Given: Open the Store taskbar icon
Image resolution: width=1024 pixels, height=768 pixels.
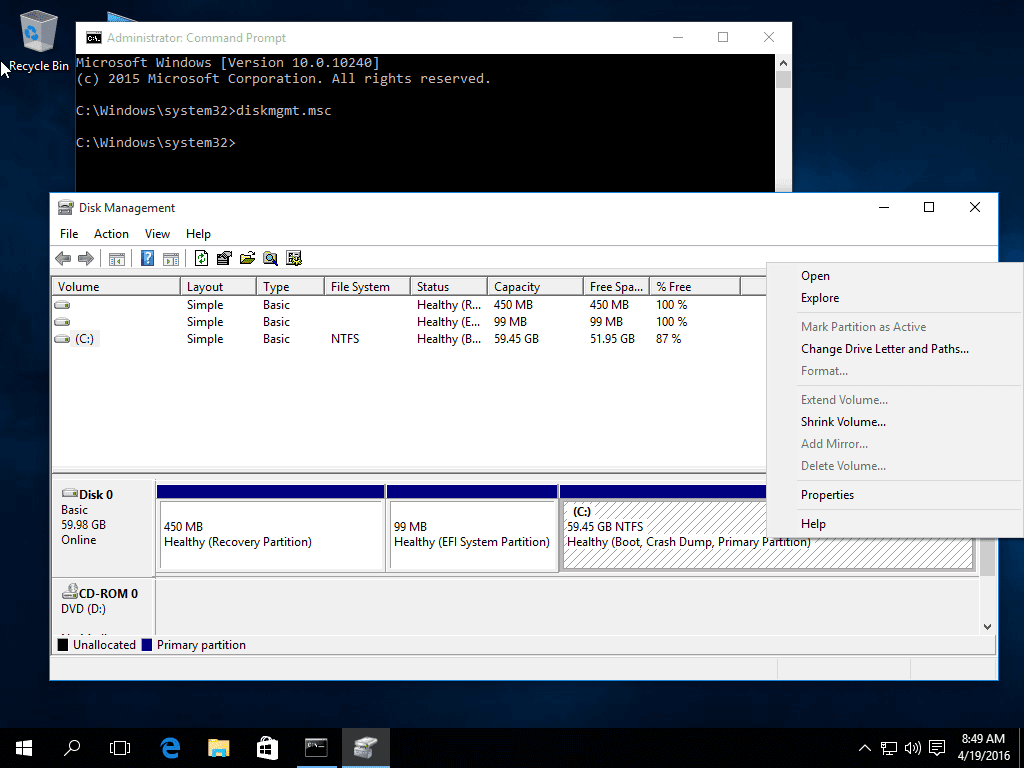Looking at the screenshot, I should coord(267,748).
